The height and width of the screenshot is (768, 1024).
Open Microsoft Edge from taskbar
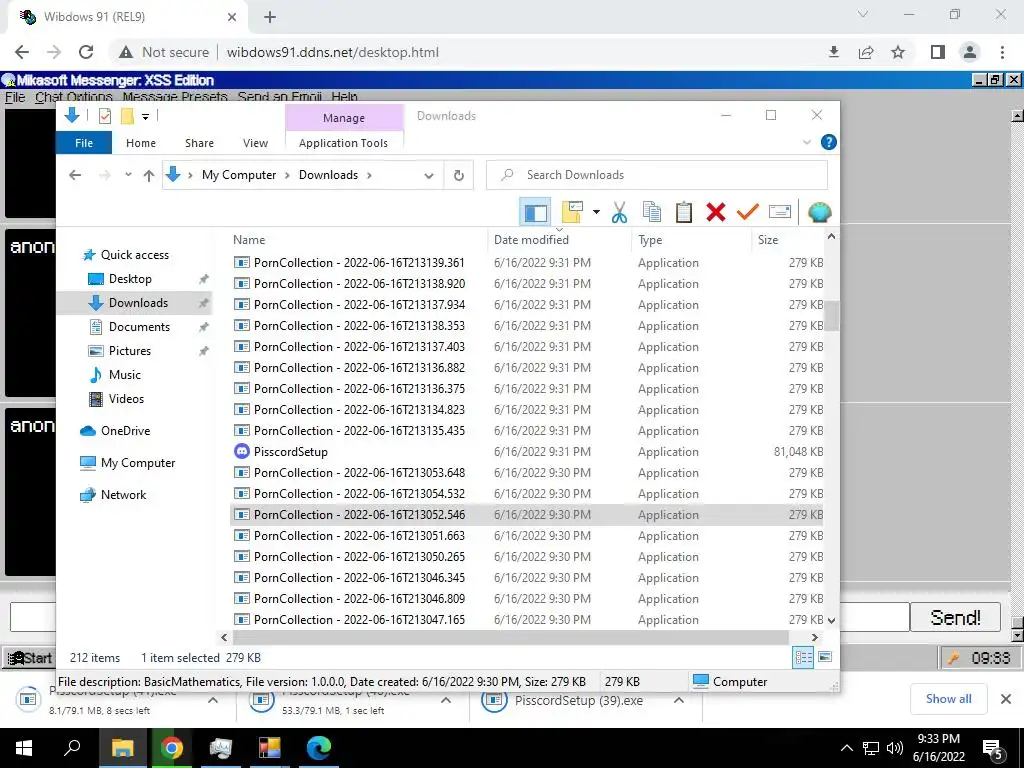tap(319, 748)
